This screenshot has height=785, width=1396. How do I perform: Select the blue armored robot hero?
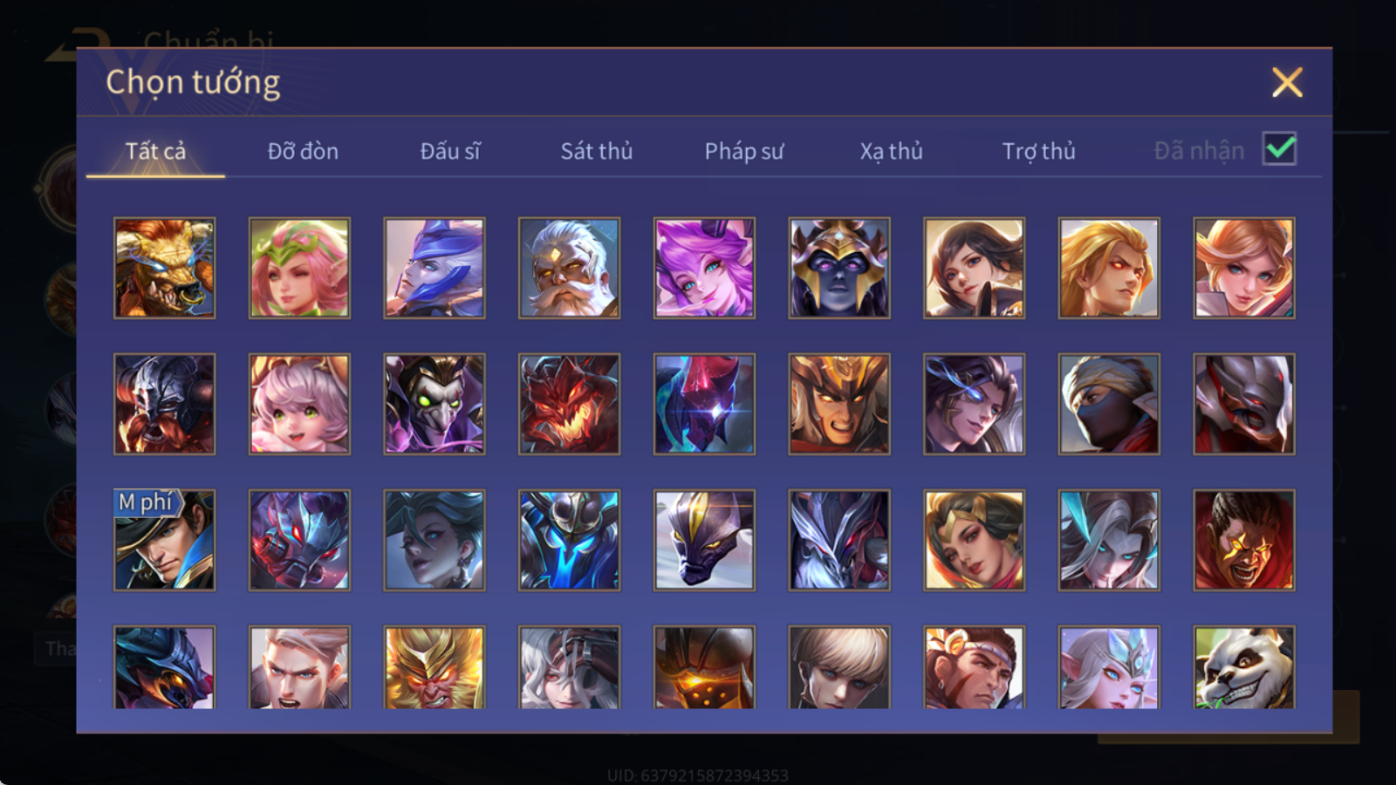click(x=569, y=540)
